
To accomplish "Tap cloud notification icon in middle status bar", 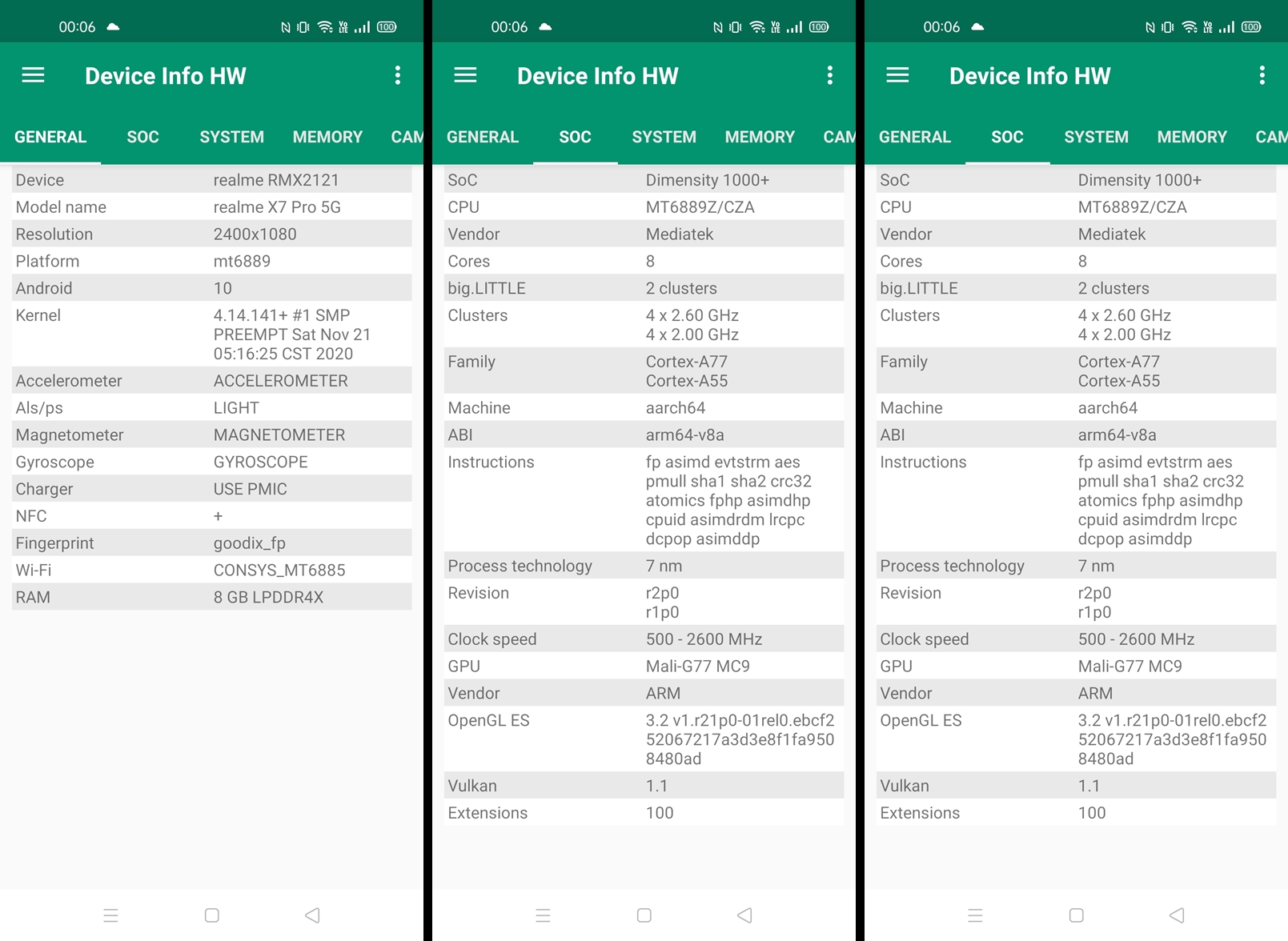I will coord(545,26).
